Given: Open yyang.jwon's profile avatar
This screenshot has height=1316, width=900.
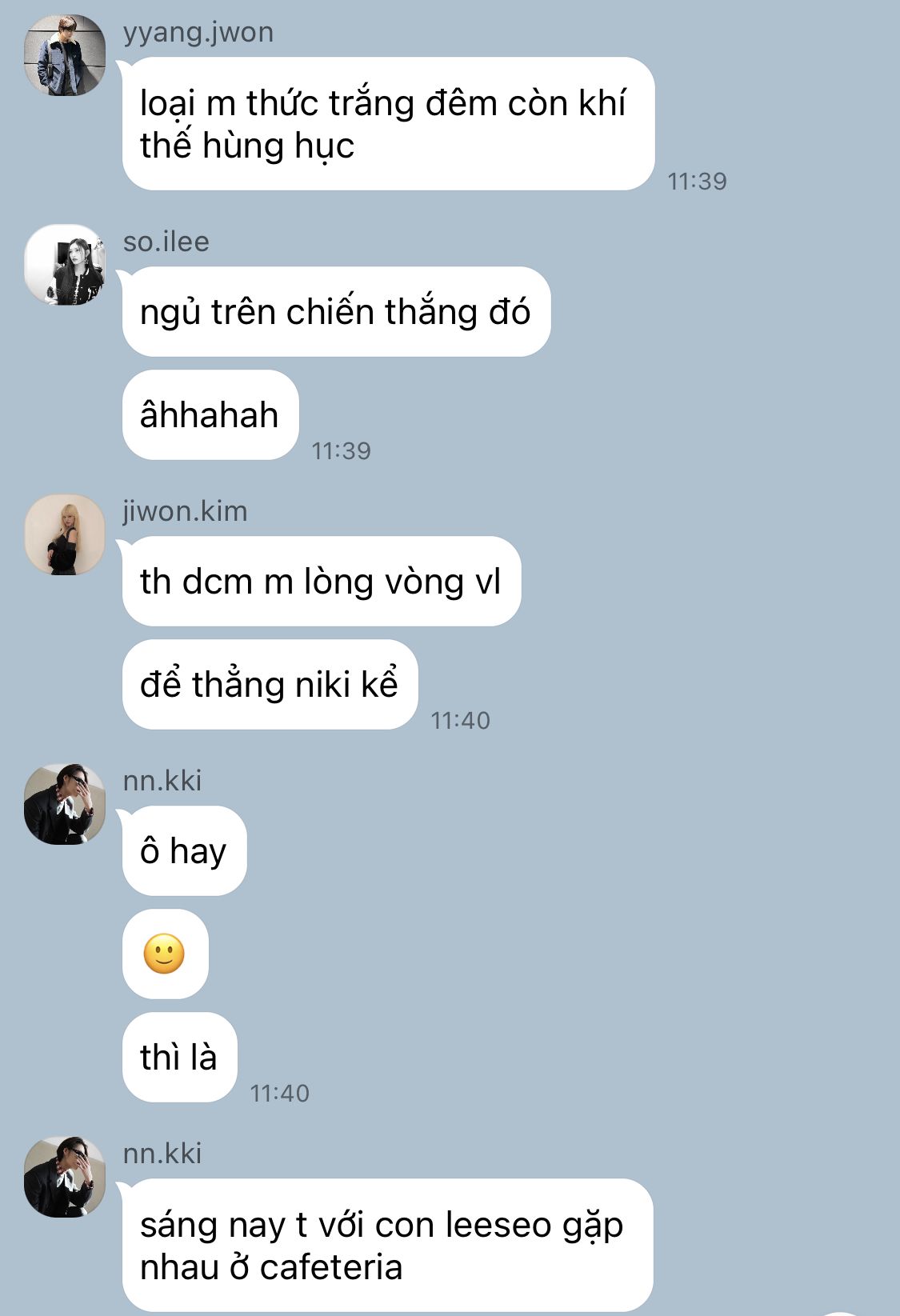Looking at the screenshot, I should (x=65, y=55).
